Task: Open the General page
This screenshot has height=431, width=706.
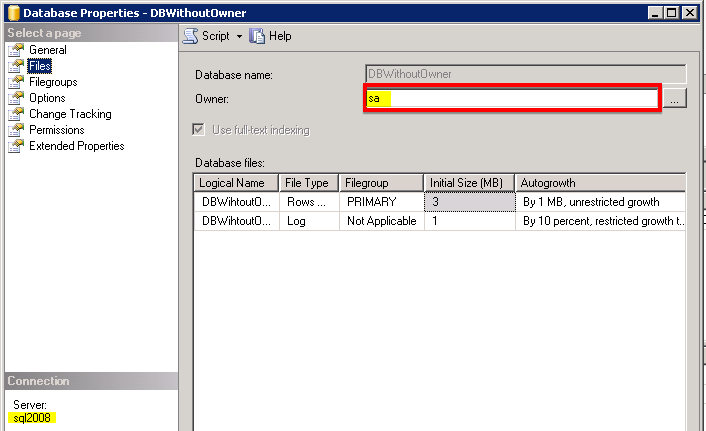Action: 48,50
